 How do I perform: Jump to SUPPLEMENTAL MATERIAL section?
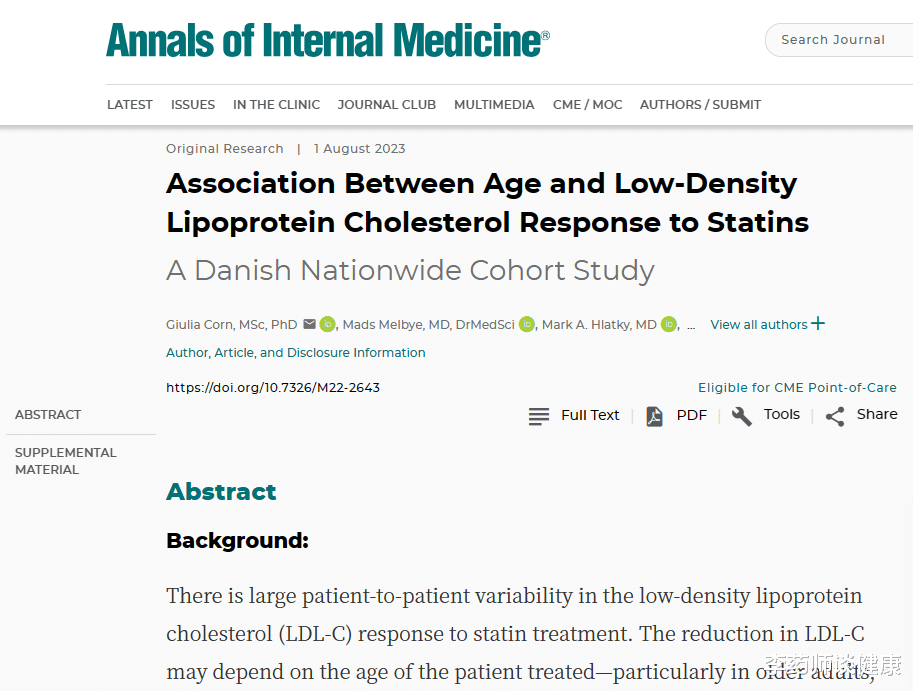(x=66, y=461)
